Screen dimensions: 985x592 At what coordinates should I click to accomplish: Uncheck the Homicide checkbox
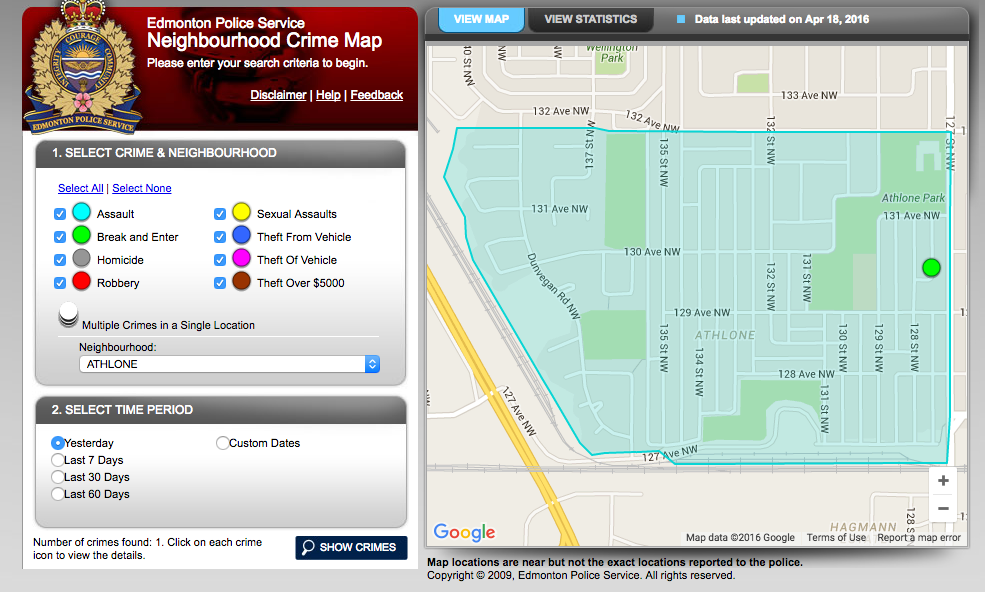(59, 259)
